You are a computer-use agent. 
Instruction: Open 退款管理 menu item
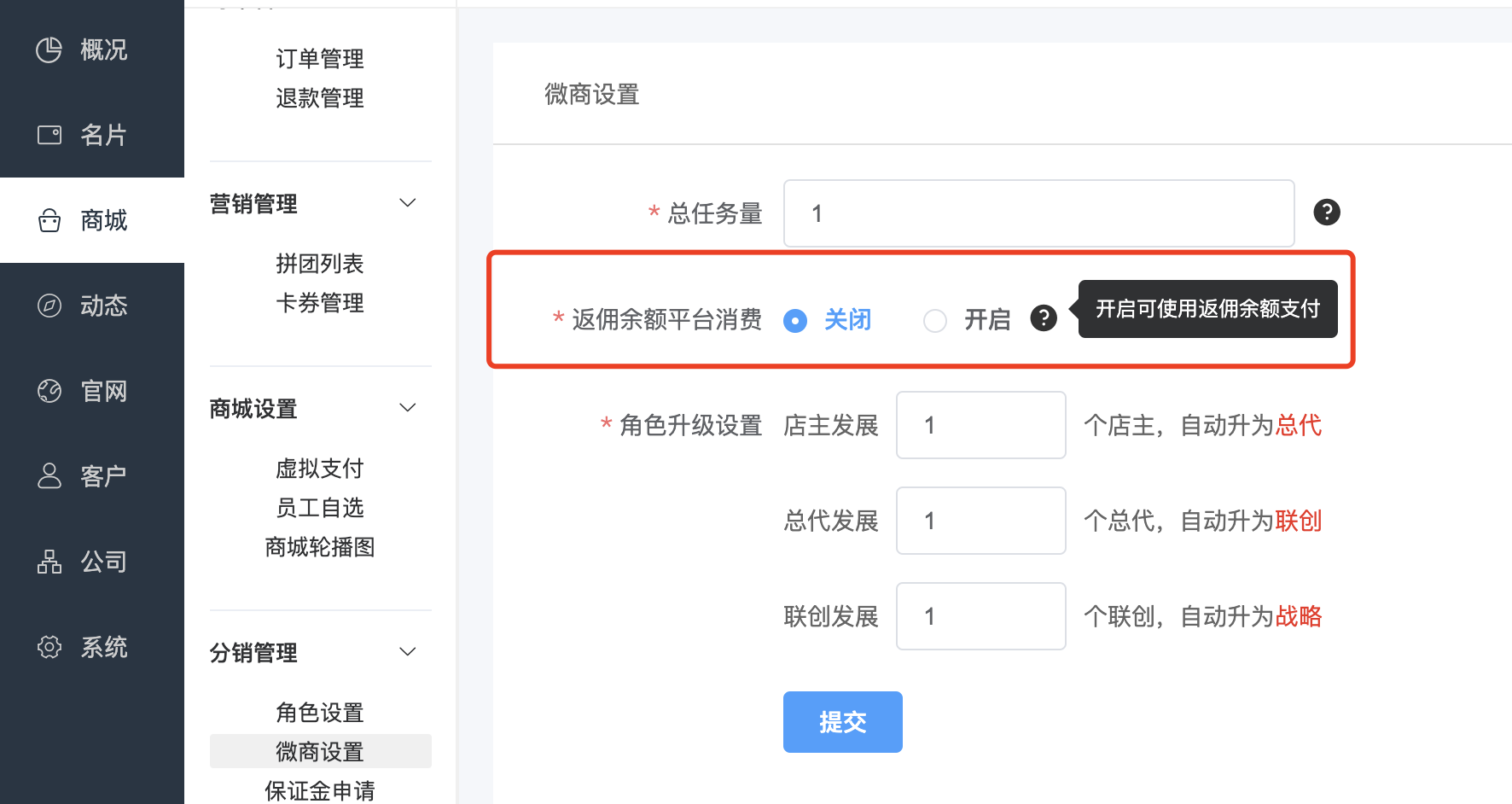click(320, 98)
